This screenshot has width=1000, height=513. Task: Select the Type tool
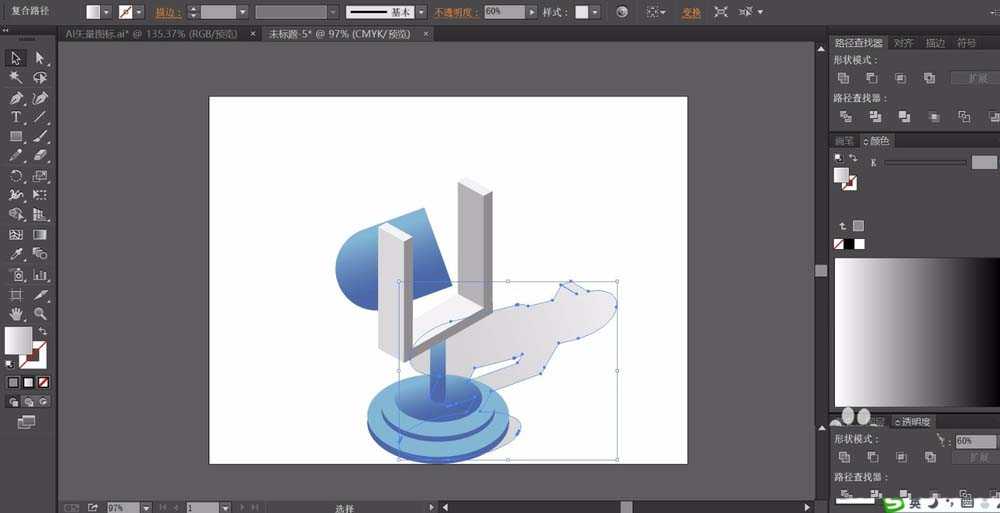[x=16, y=117]
